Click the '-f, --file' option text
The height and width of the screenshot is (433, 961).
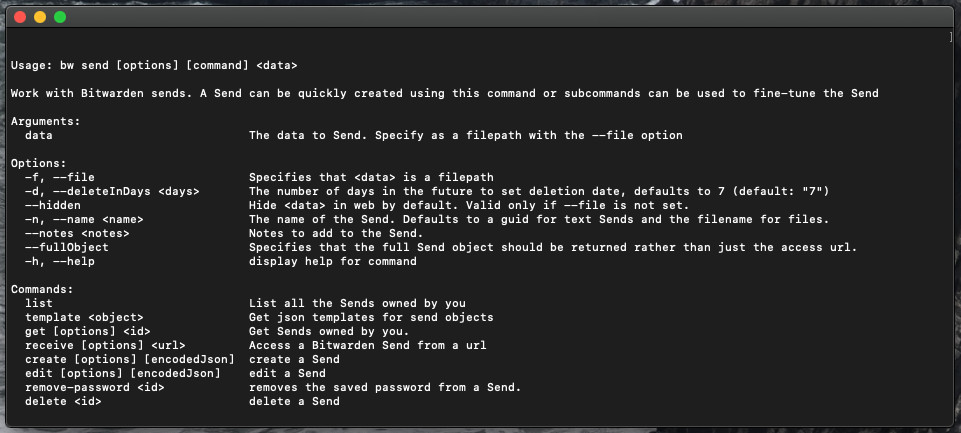click(x=60, y=177)
